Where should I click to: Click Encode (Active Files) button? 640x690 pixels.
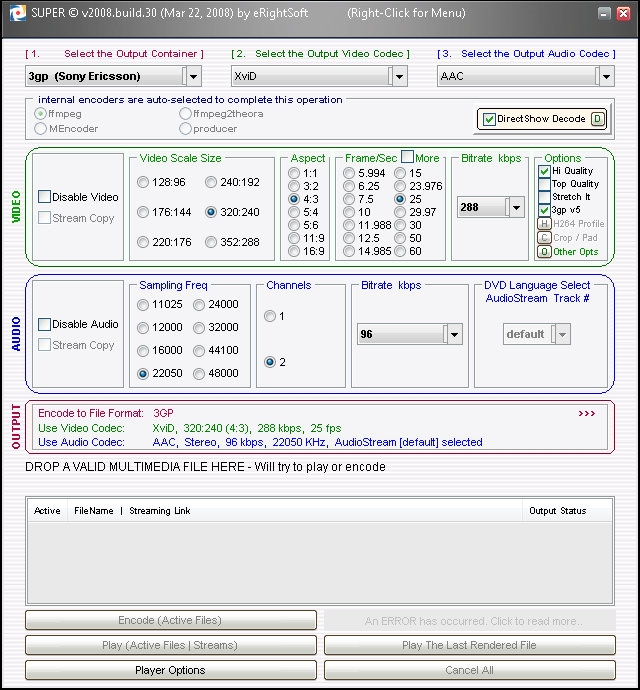coord(171,620)
